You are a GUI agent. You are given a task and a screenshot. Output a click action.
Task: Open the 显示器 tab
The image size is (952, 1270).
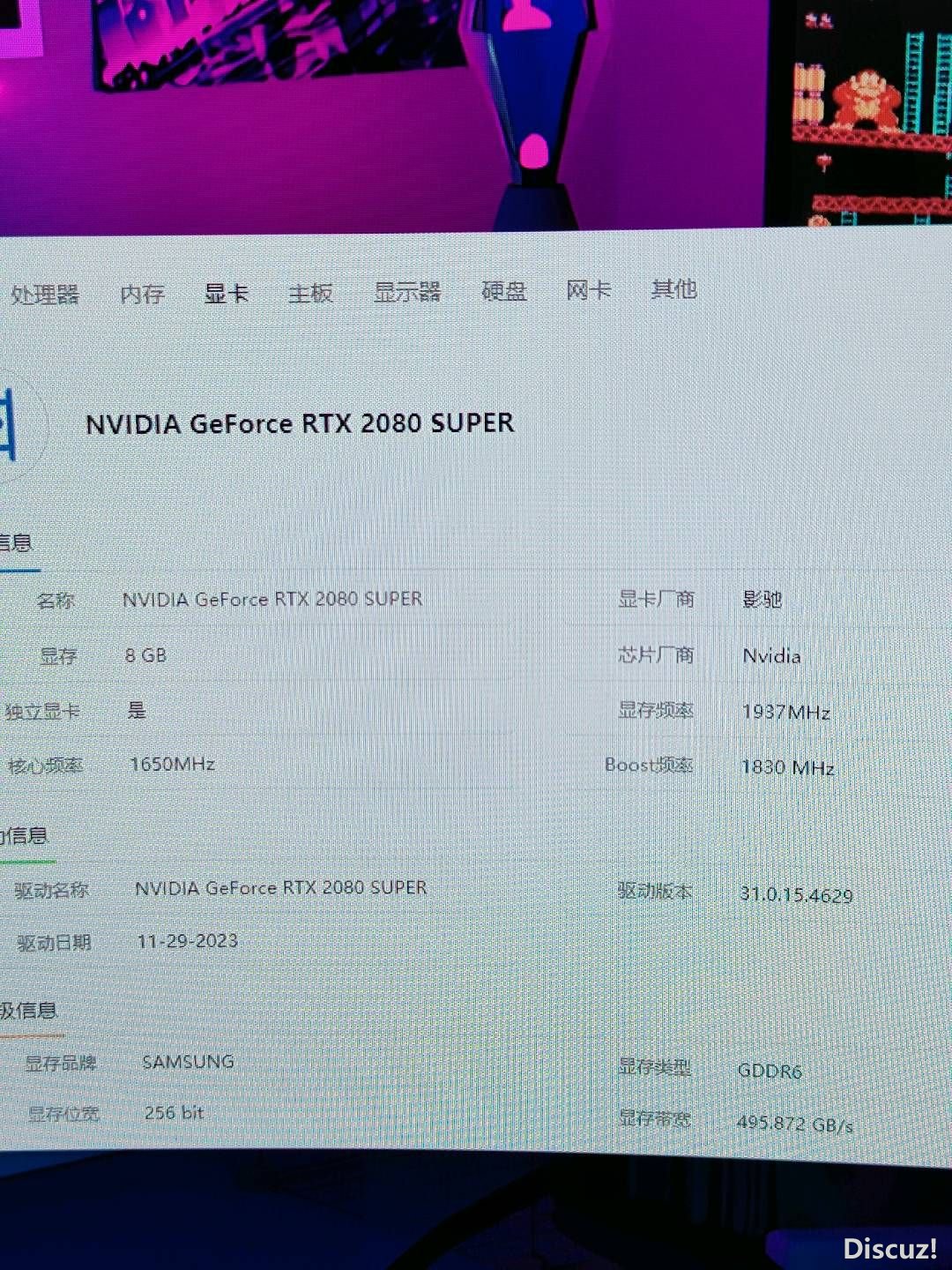[407, 291]
